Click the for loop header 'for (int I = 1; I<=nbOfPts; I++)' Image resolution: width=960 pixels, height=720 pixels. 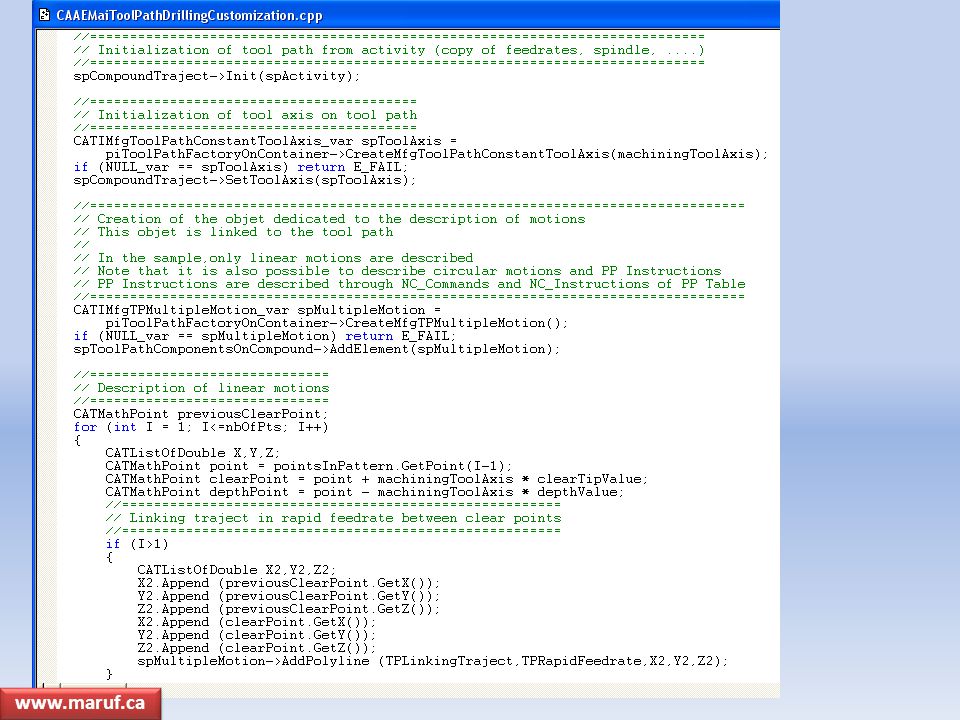(x=201, y=427)
